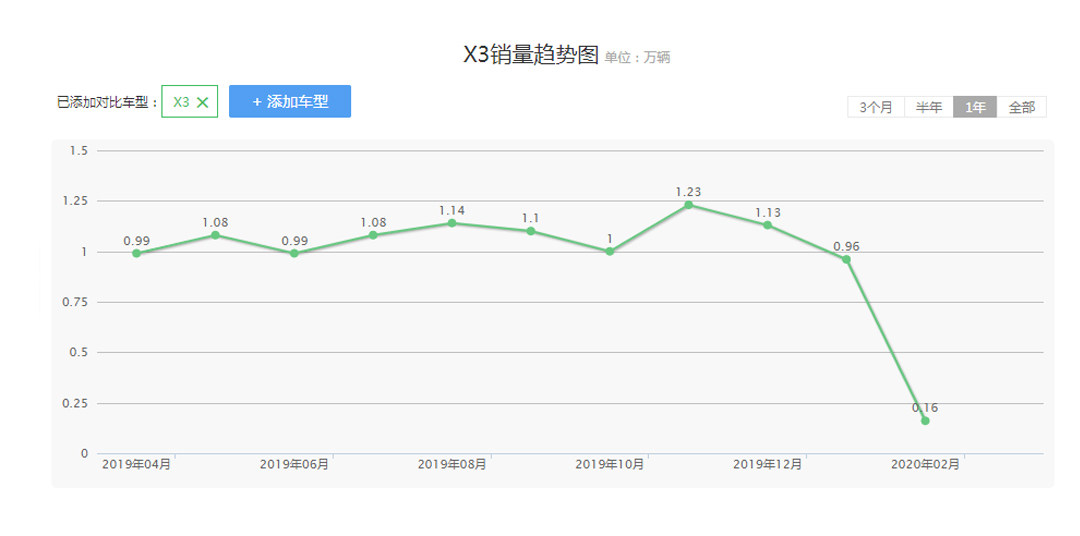Click the 添加车型 button
This screenshot has height=536, width=1080.
pyautogui.click(x=290, y=101)
